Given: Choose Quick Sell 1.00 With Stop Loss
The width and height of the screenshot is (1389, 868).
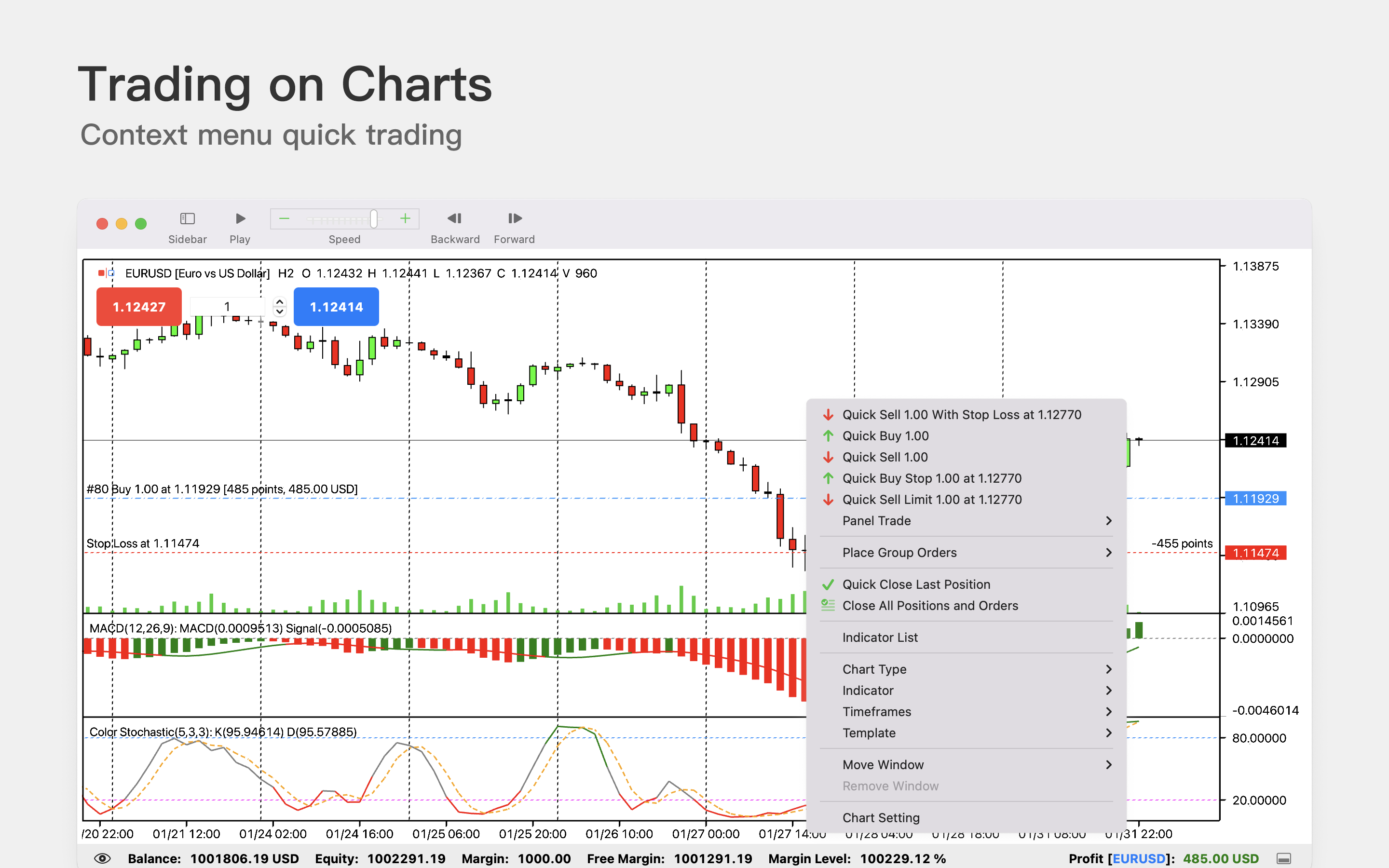Looking at the screenshot, I should click(966, 415).
